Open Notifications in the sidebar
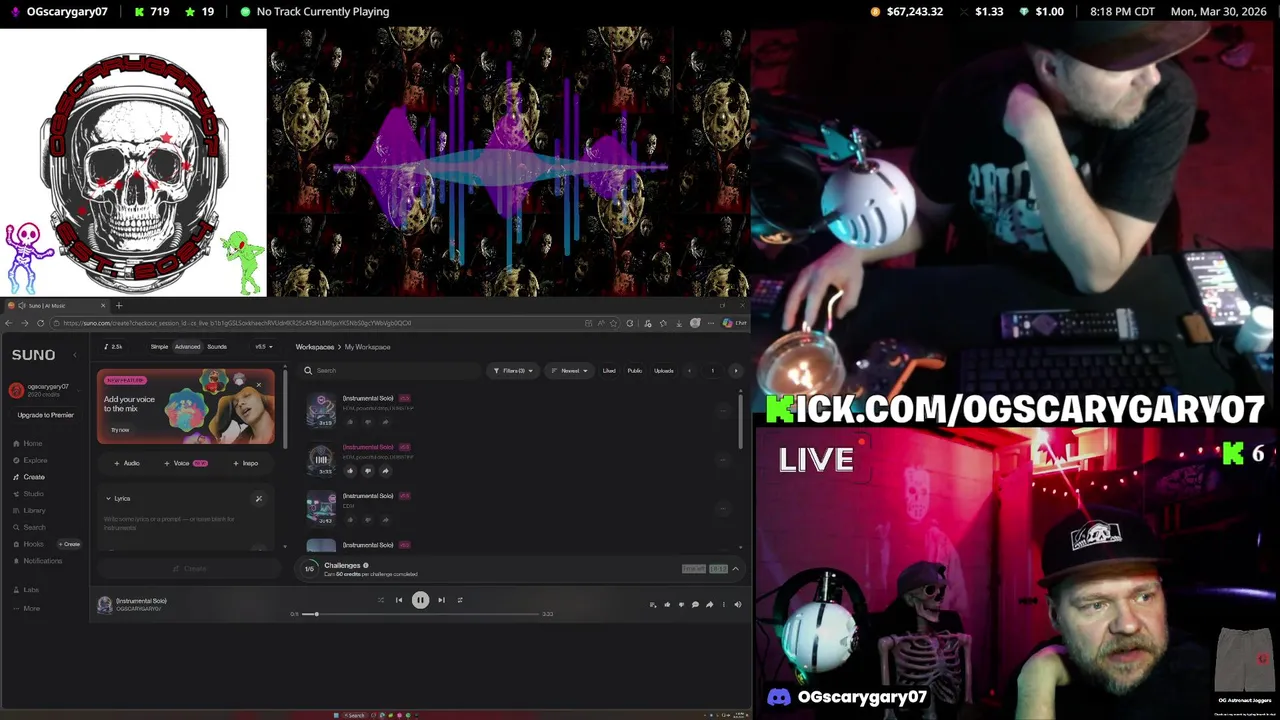1280x720 pixels. pyautogui.click(x=37, y=561)
